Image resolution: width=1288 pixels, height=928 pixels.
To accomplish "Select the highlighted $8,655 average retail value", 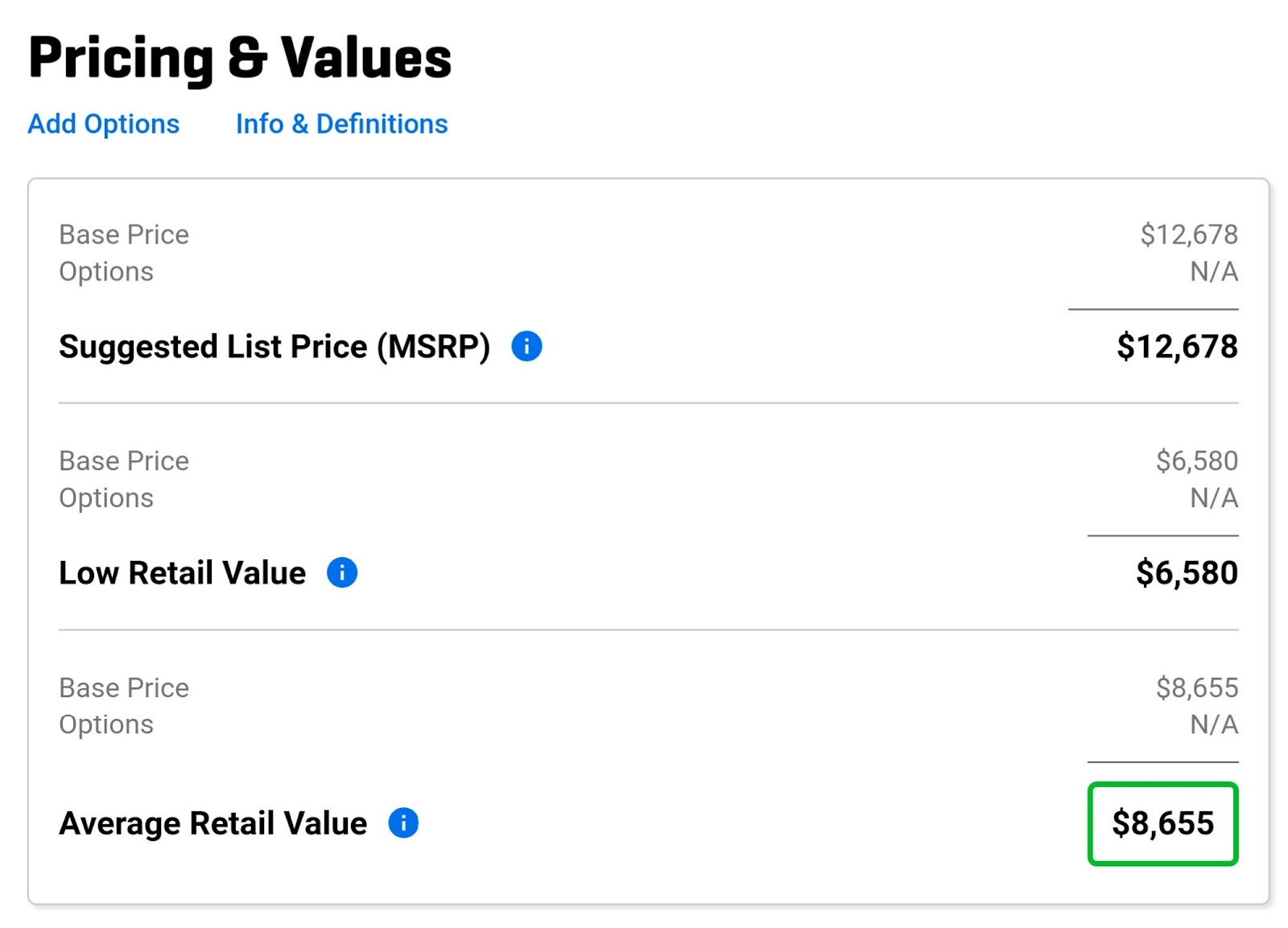I will tap(1162, 824).
